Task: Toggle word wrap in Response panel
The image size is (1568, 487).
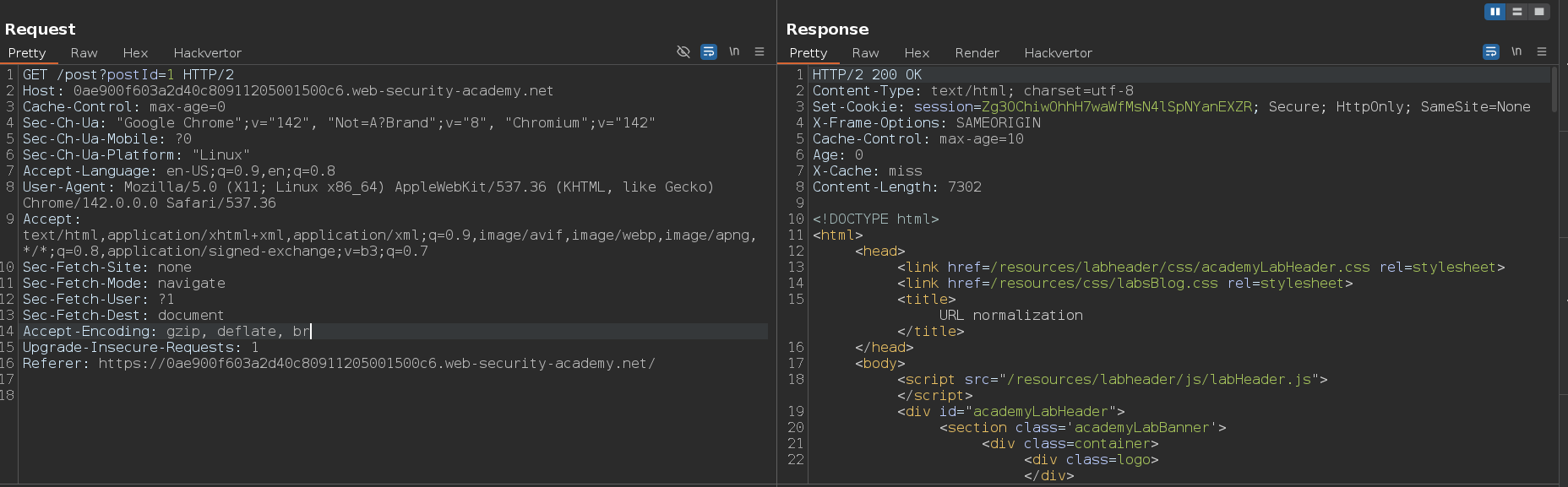Action: [1491, 52]
